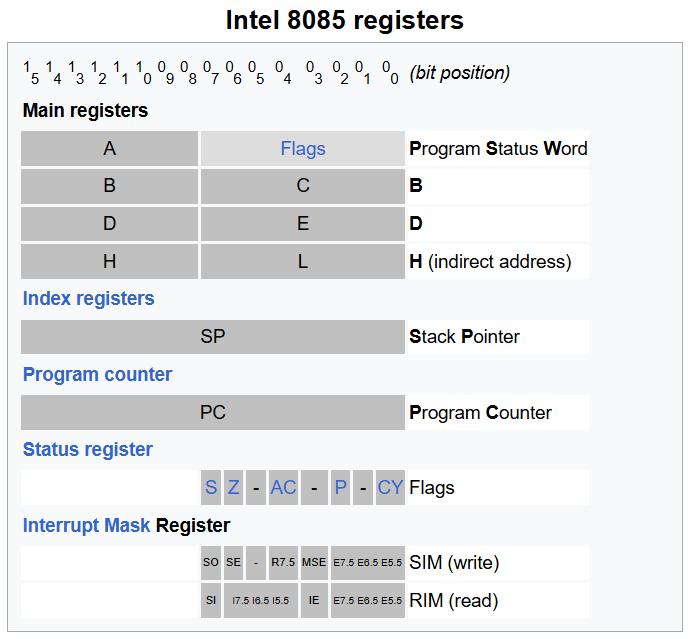Select the L register cell
This screenshot has width=691, height=639.
click(302, 262)
